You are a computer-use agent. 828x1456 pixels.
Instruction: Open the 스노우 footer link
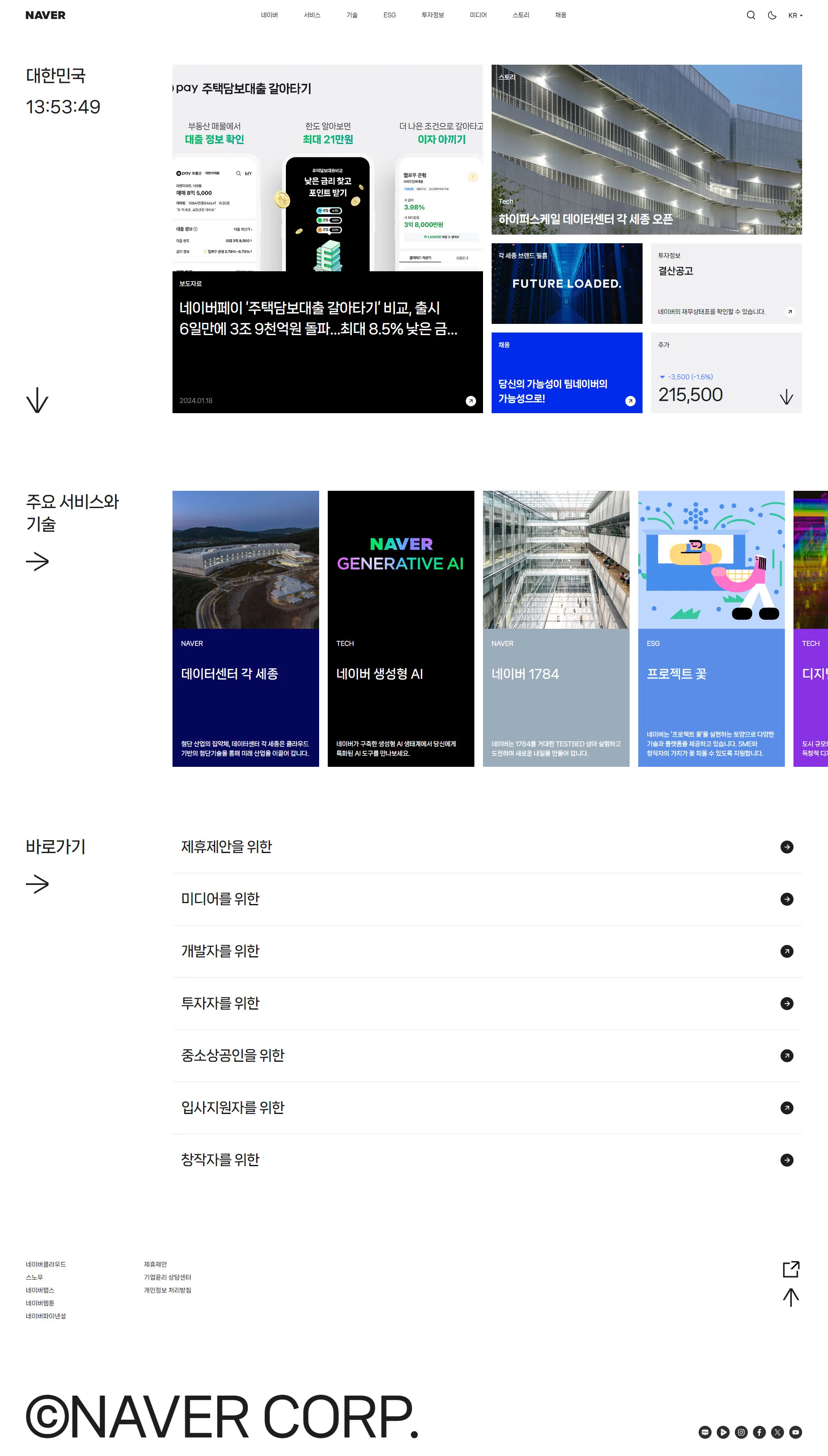coord(34,1277)
